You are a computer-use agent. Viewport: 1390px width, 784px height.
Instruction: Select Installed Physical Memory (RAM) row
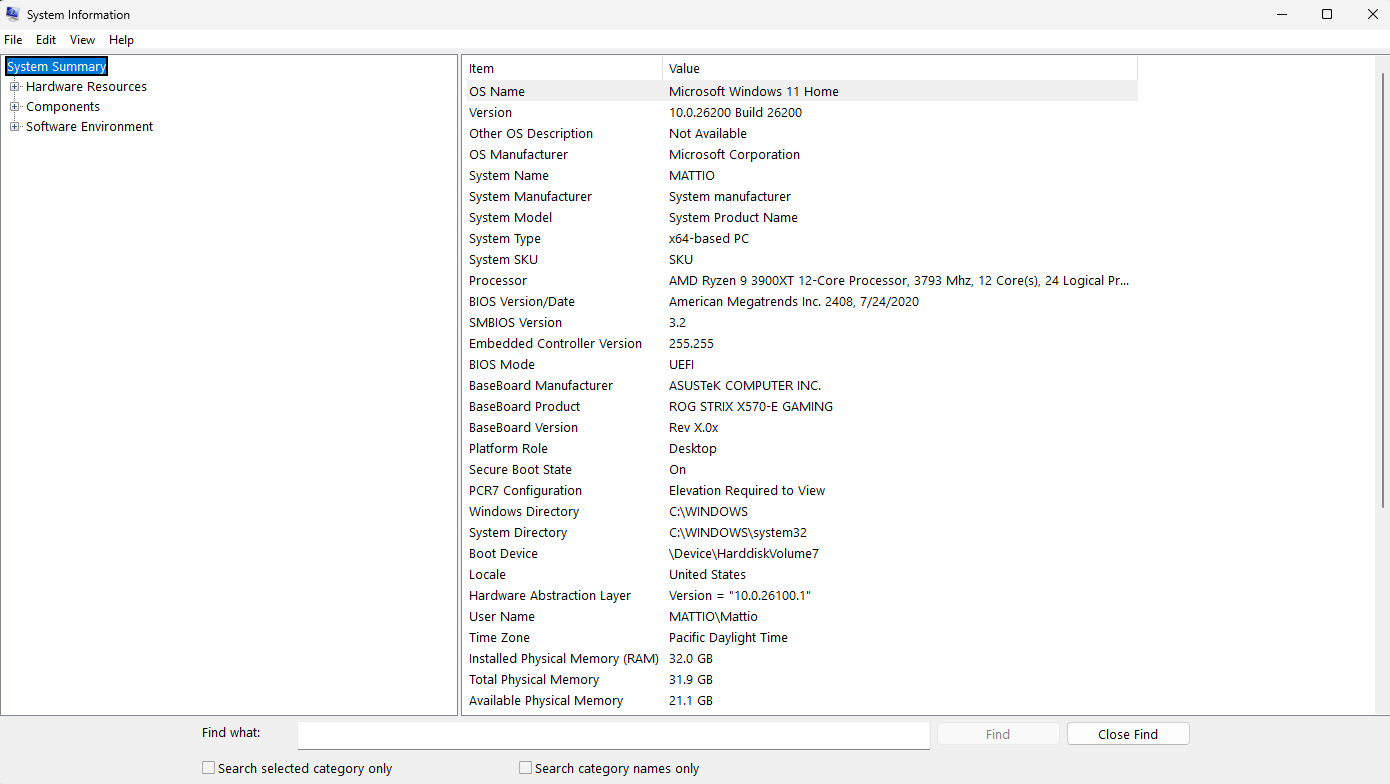pos(800,658)
